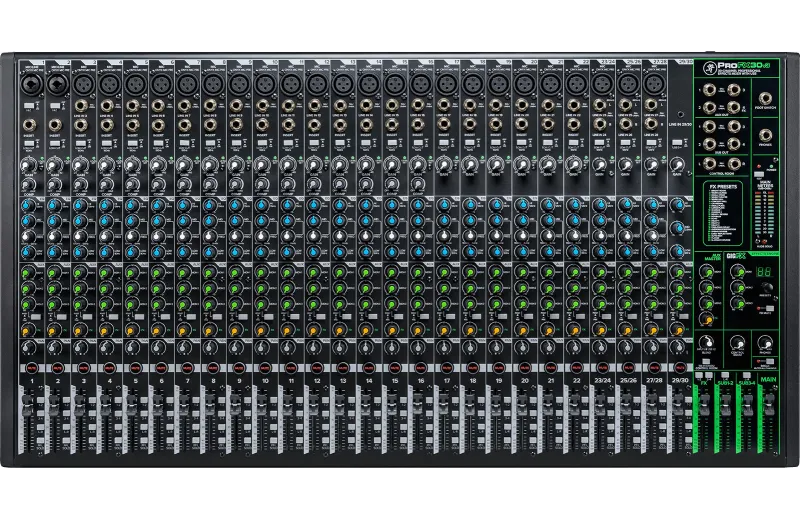Click the Aux Out 1 jack

point(709,90)
